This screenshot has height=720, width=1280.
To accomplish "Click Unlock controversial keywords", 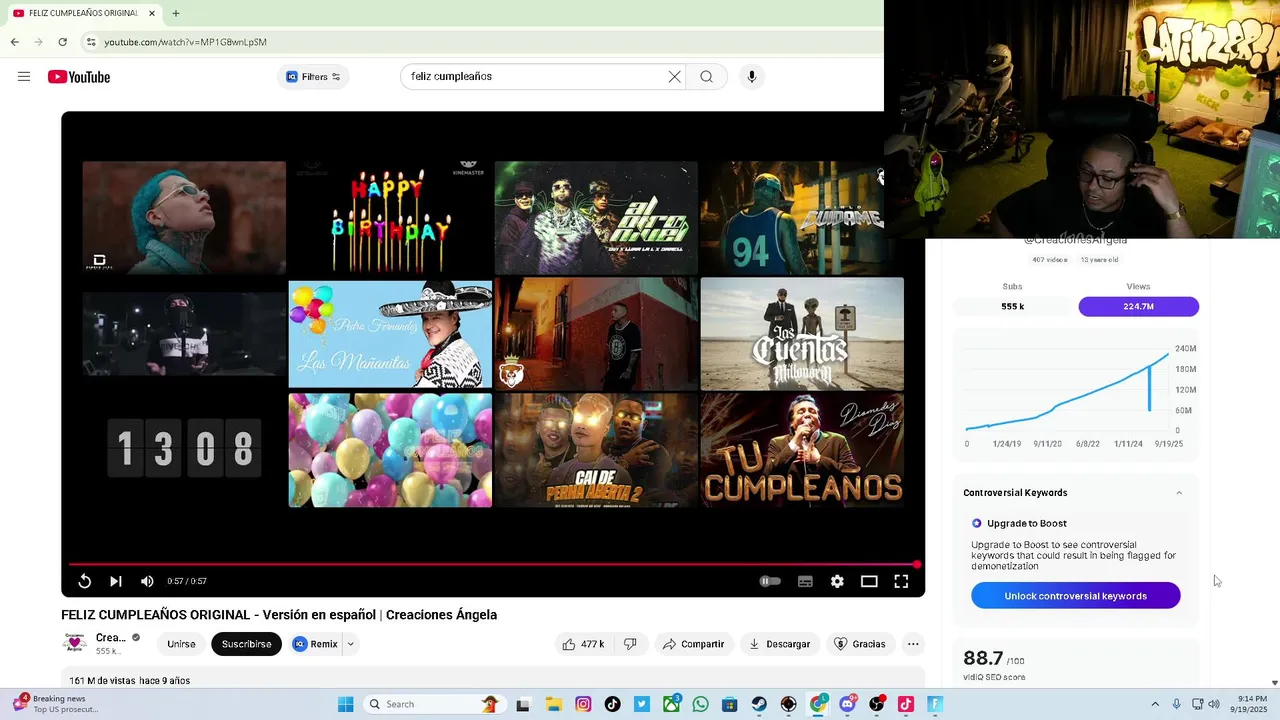I will click(1076, 596).
